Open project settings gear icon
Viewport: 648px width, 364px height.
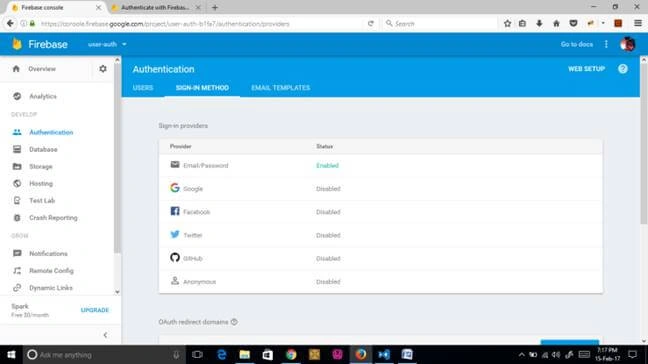(103, 69)
